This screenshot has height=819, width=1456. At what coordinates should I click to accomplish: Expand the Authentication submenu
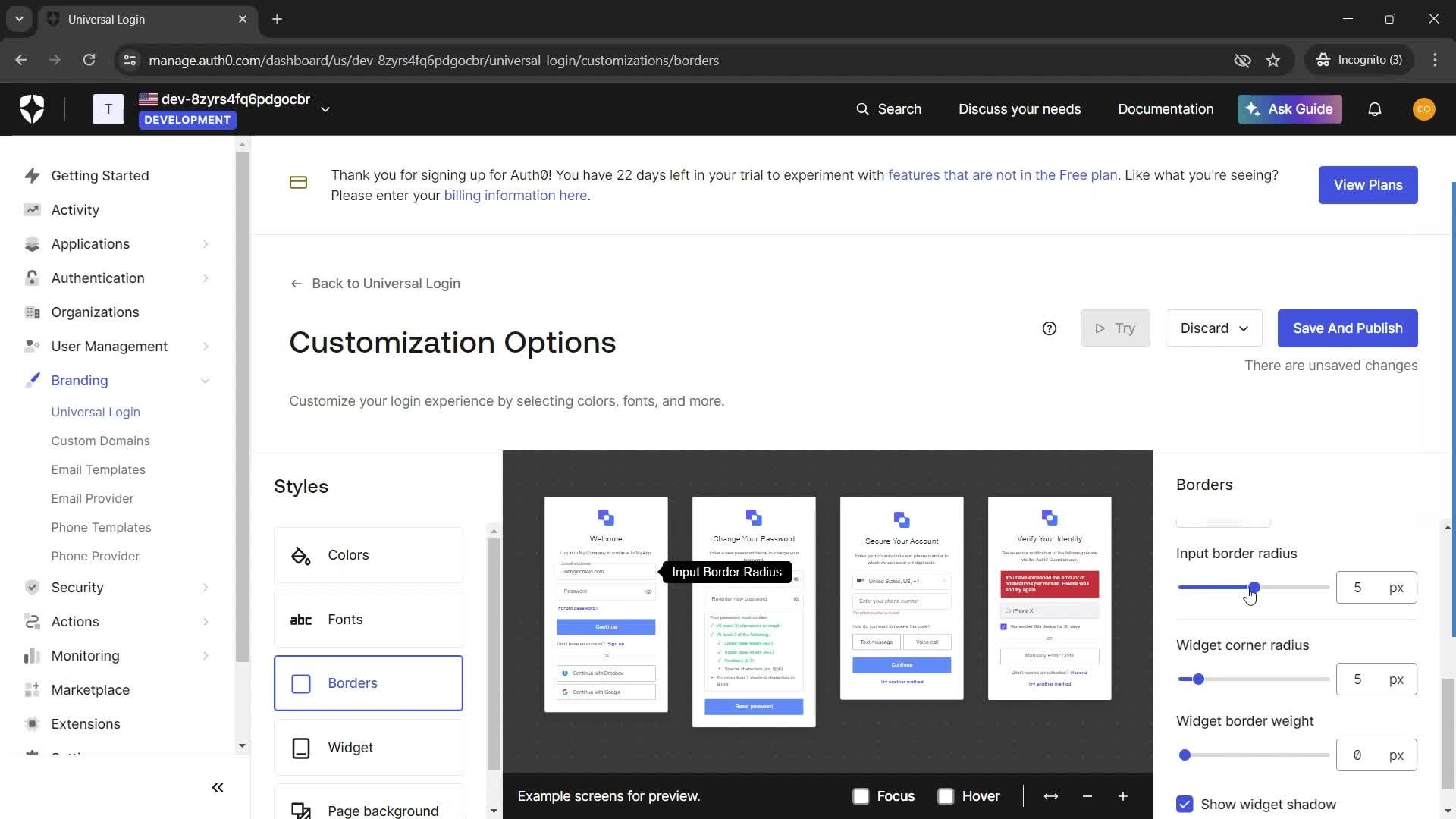[206, 278]
